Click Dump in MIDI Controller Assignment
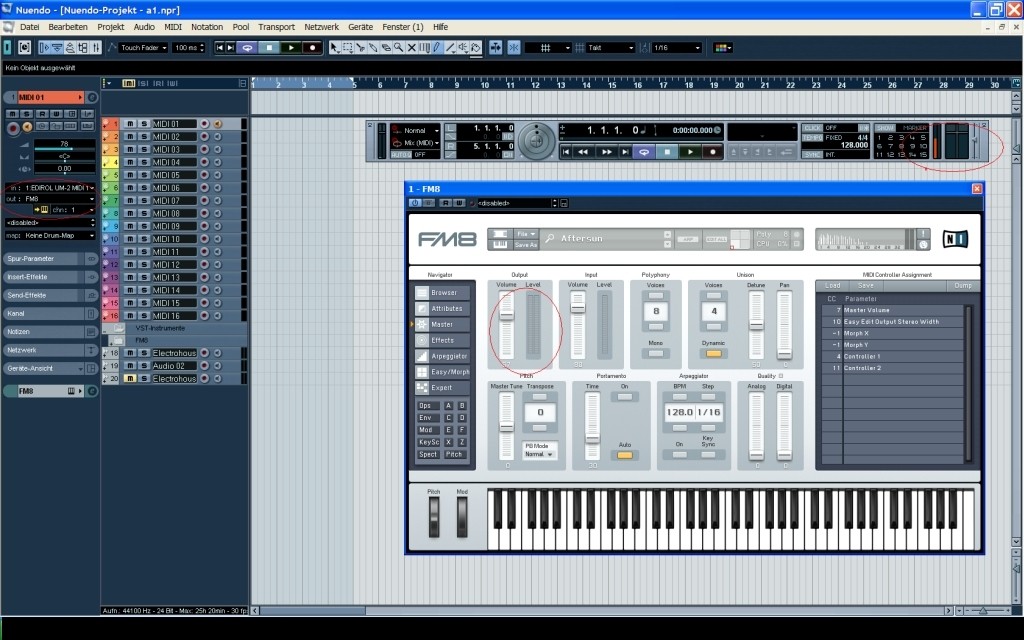The height and width of the screenshot is (640, 1024). coord(963,285)
